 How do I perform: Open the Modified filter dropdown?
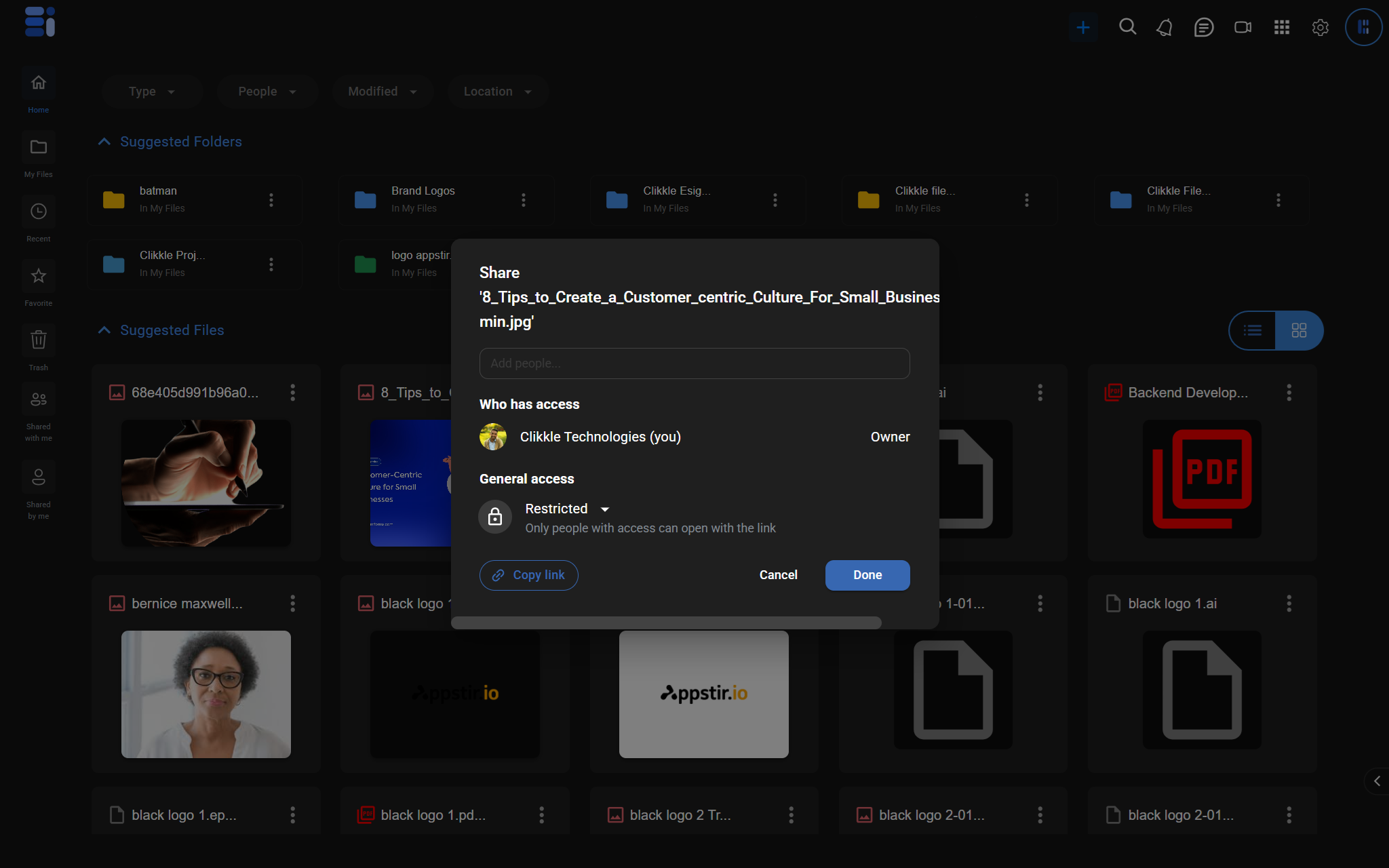382,92
